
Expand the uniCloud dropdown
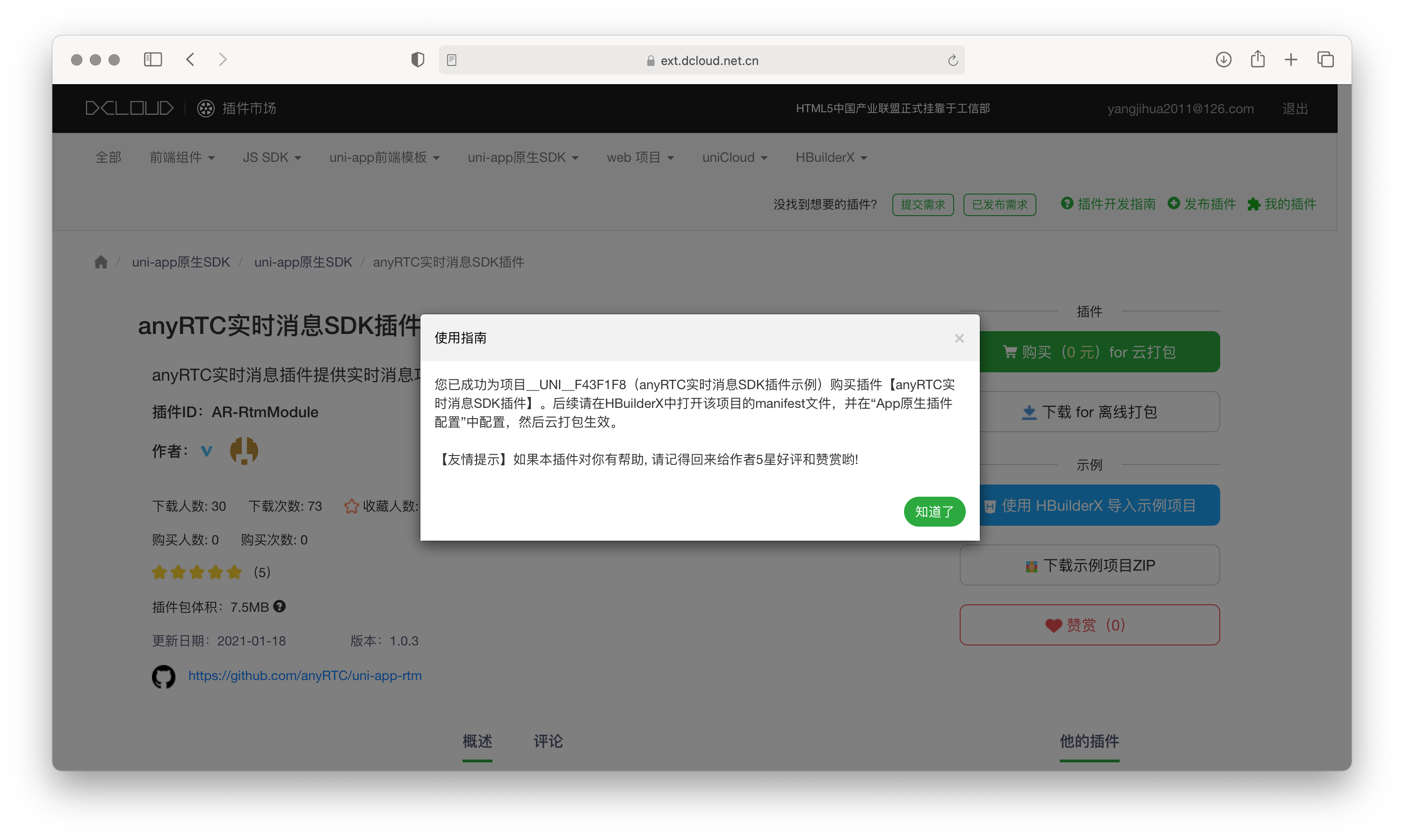pos(735,157)
